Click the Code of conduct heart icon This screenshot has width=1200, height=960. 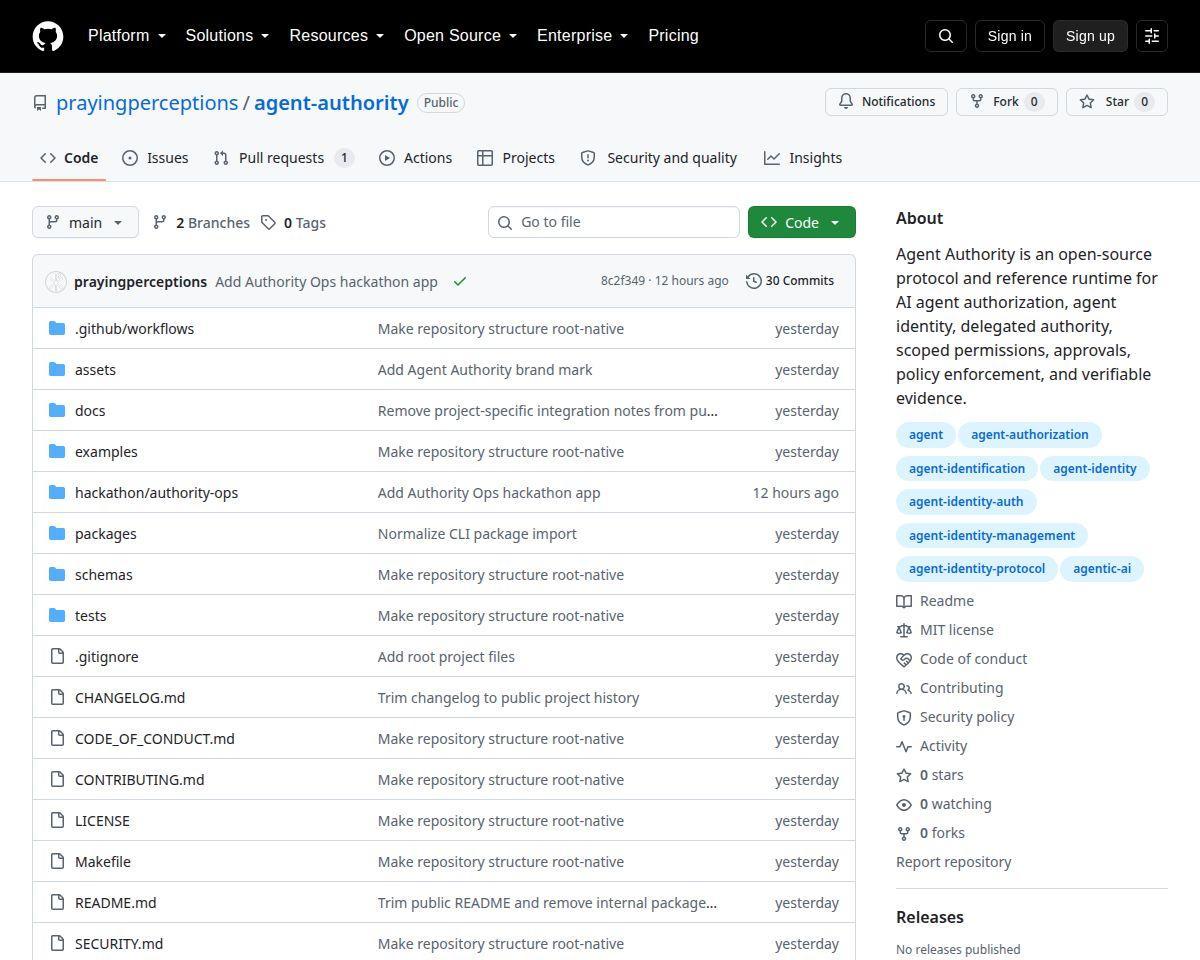pyautogui.click(x=904, y=659)
